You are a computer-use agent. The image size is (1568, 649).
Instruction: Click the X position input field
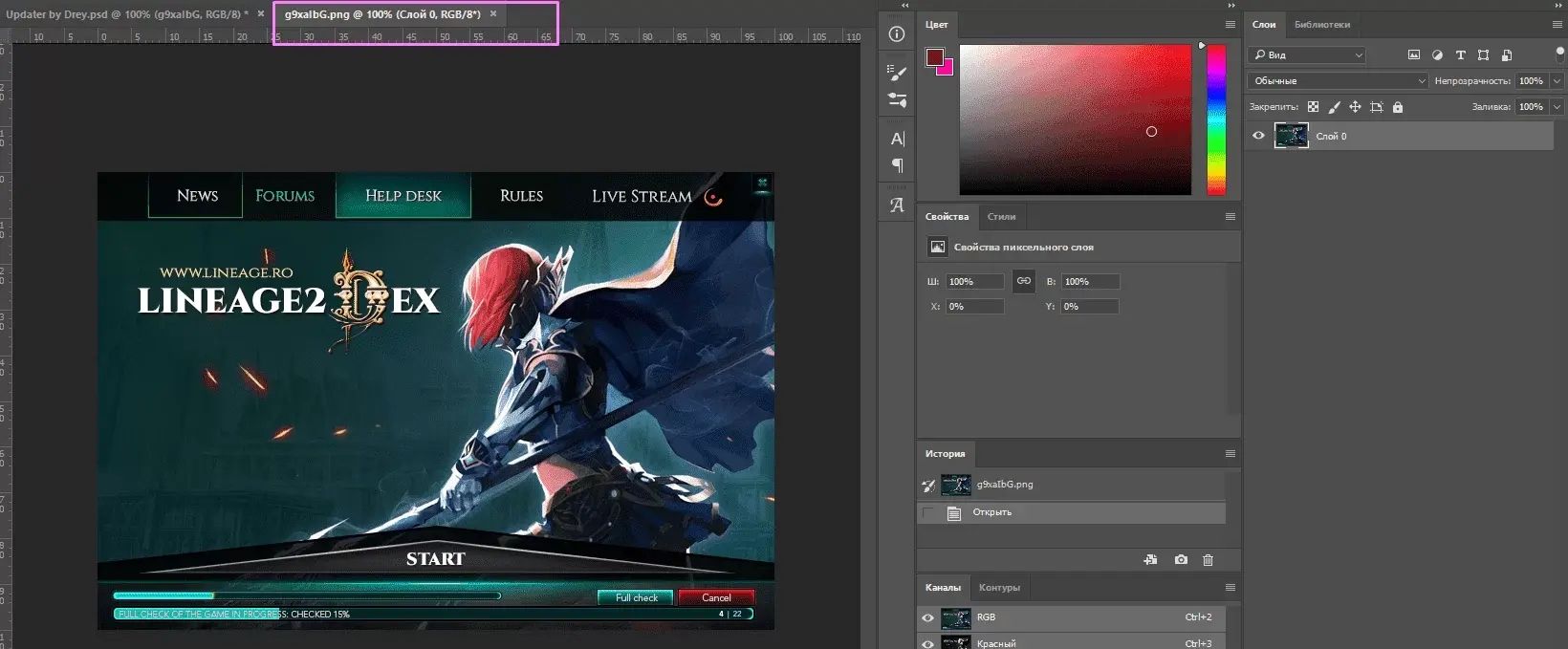point(975,307)
